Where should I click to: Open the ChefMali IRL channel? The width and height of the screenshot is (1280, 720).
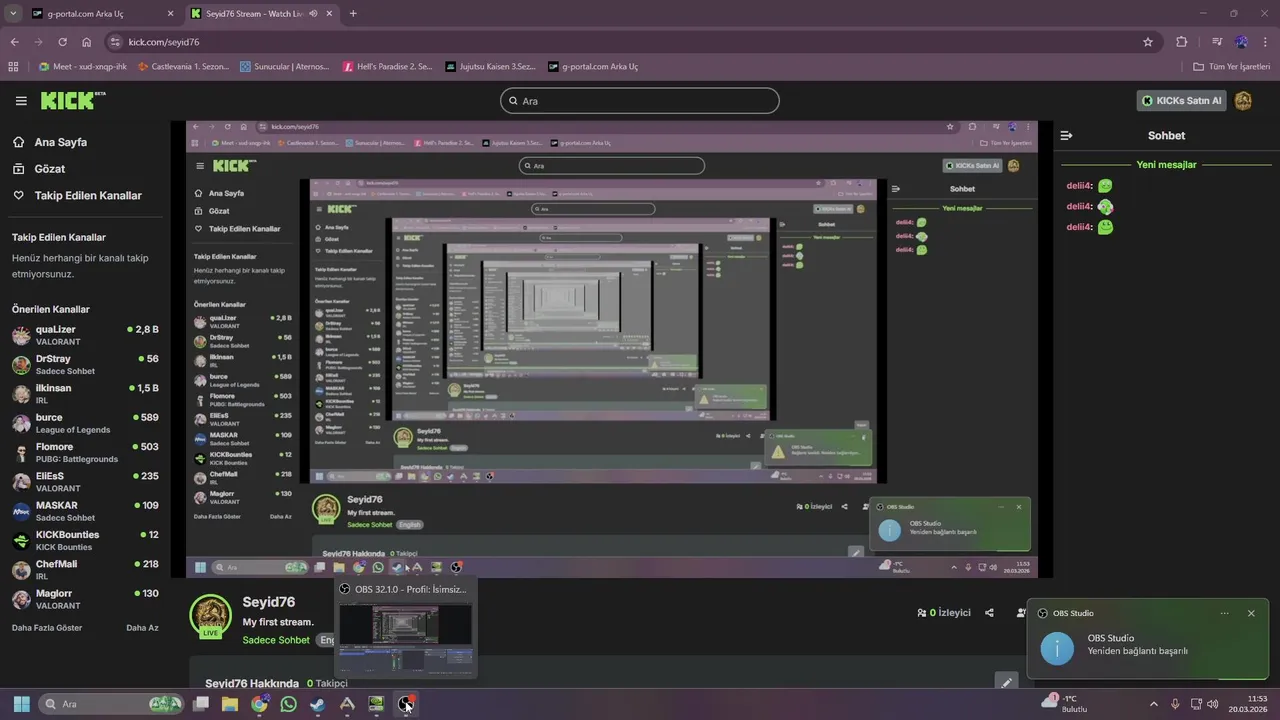tap(85, 569)
